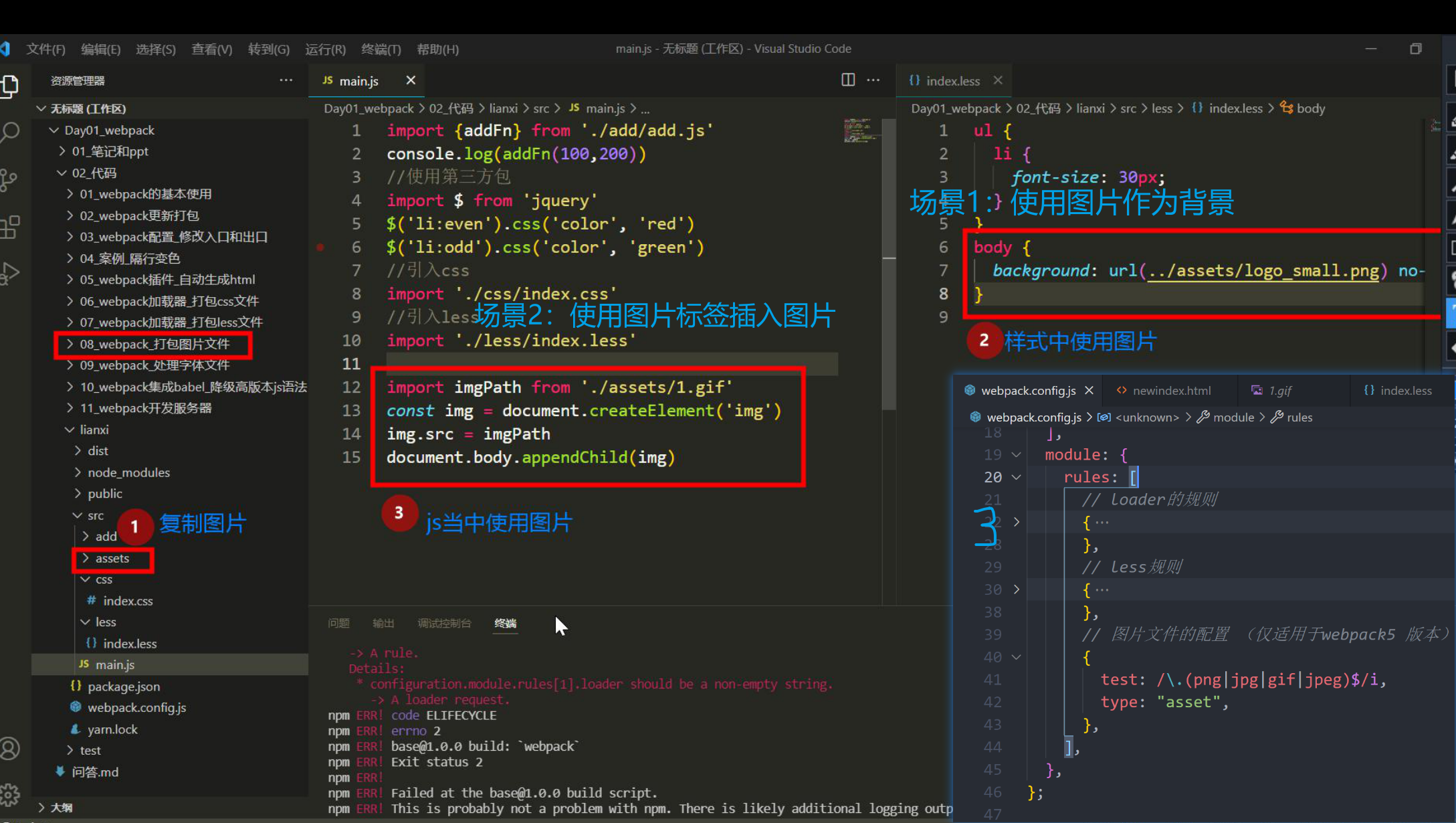1456x823 pixels.
Task: Open the 转到(G) menu
Action: (x=269, y=49)
